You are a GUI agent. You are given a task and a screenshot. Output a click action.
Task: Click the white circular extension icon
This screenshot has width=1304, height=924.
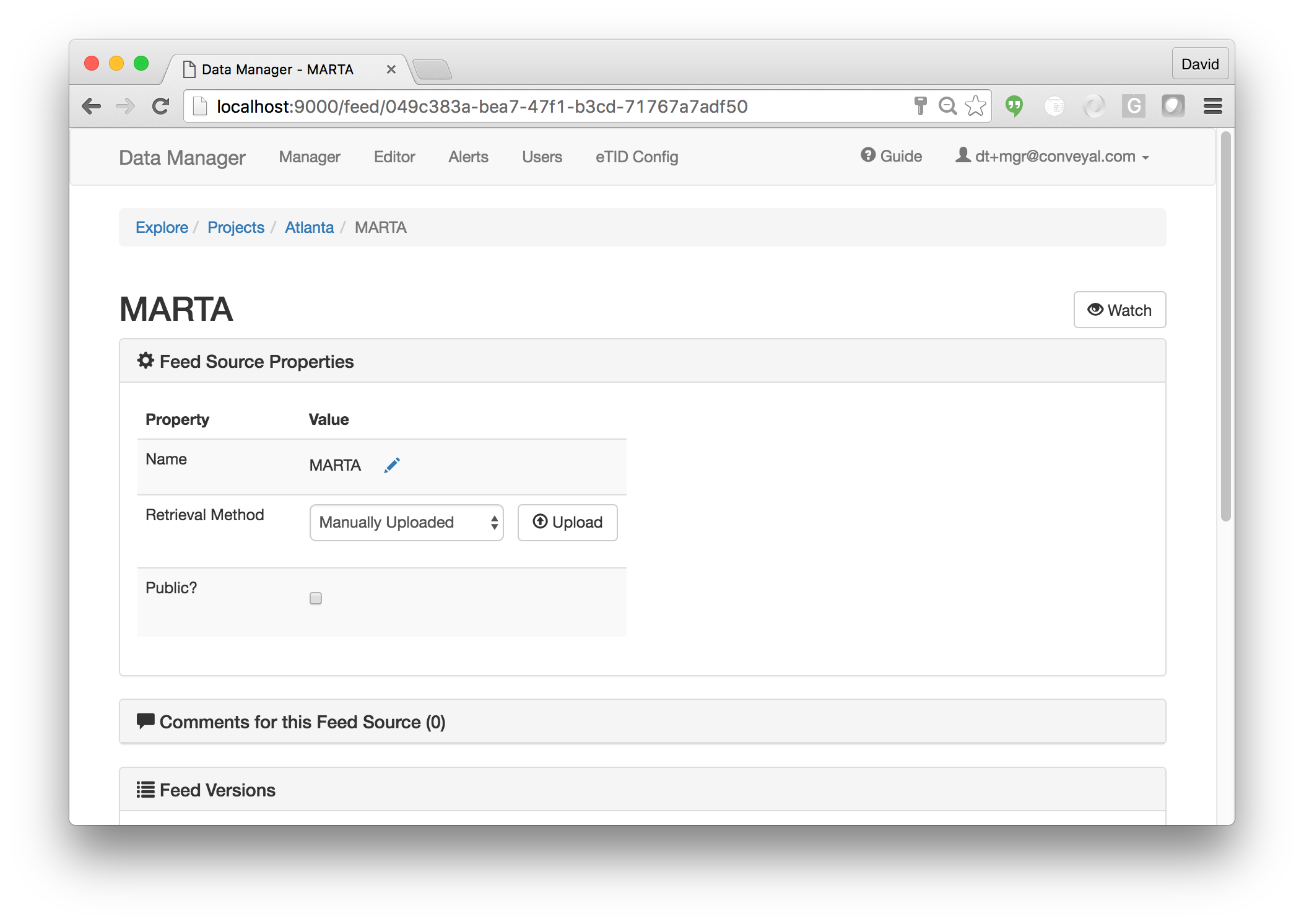point(1054,106)
